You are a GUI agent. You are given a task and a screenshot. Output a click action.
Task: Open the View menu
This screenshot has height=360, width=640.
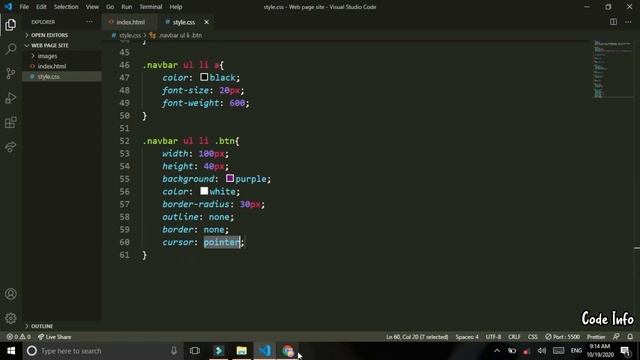click(x=92, y=7)
